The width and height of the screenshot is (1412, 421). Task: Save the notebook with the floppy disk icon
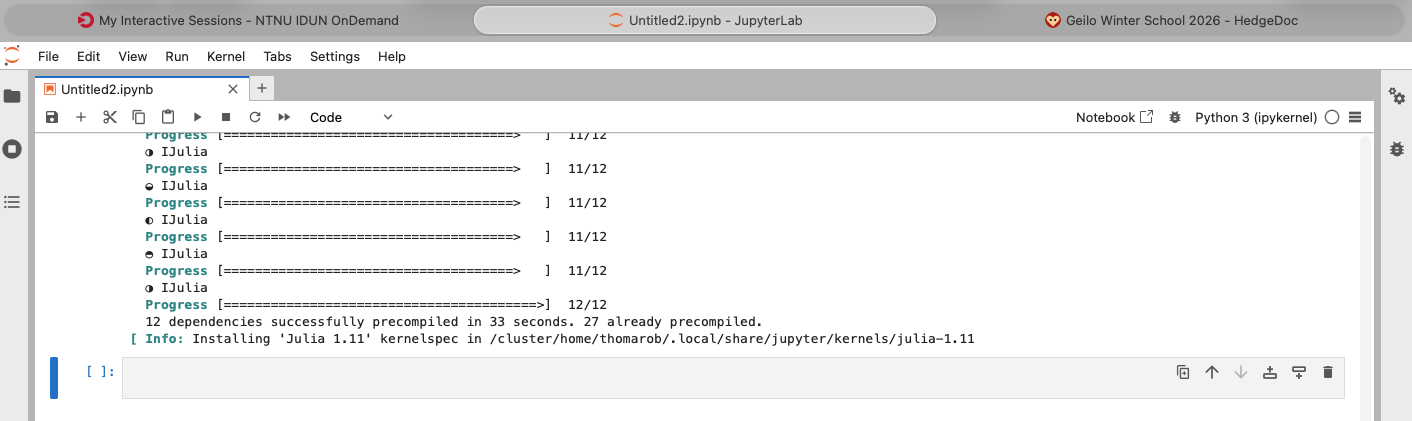pyautogui.click(x=52, y=117)
